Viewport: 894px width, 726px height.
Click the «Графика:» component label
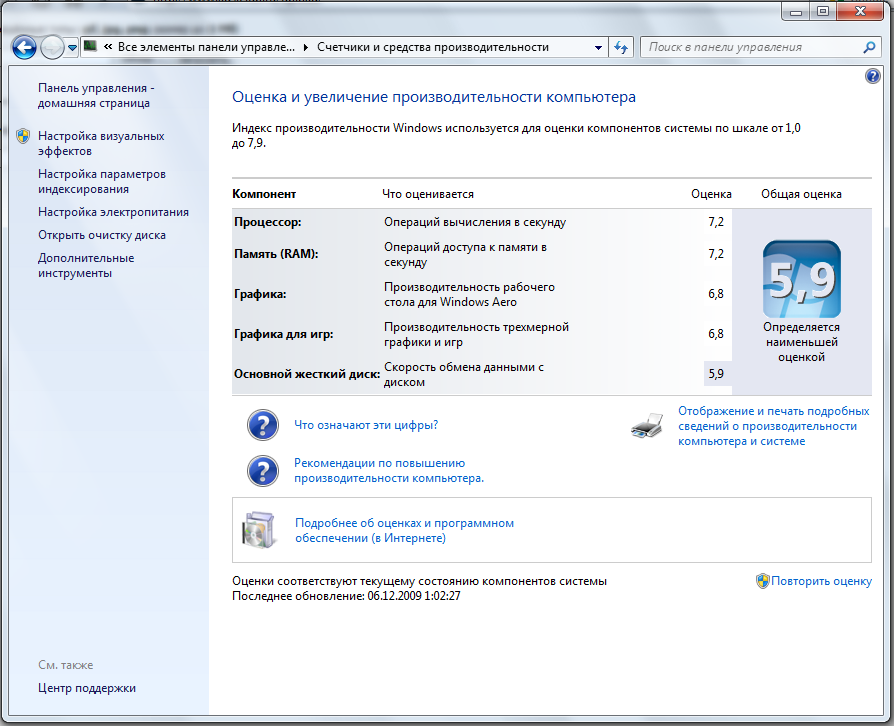pyautogui.click(x=260, y=294)
